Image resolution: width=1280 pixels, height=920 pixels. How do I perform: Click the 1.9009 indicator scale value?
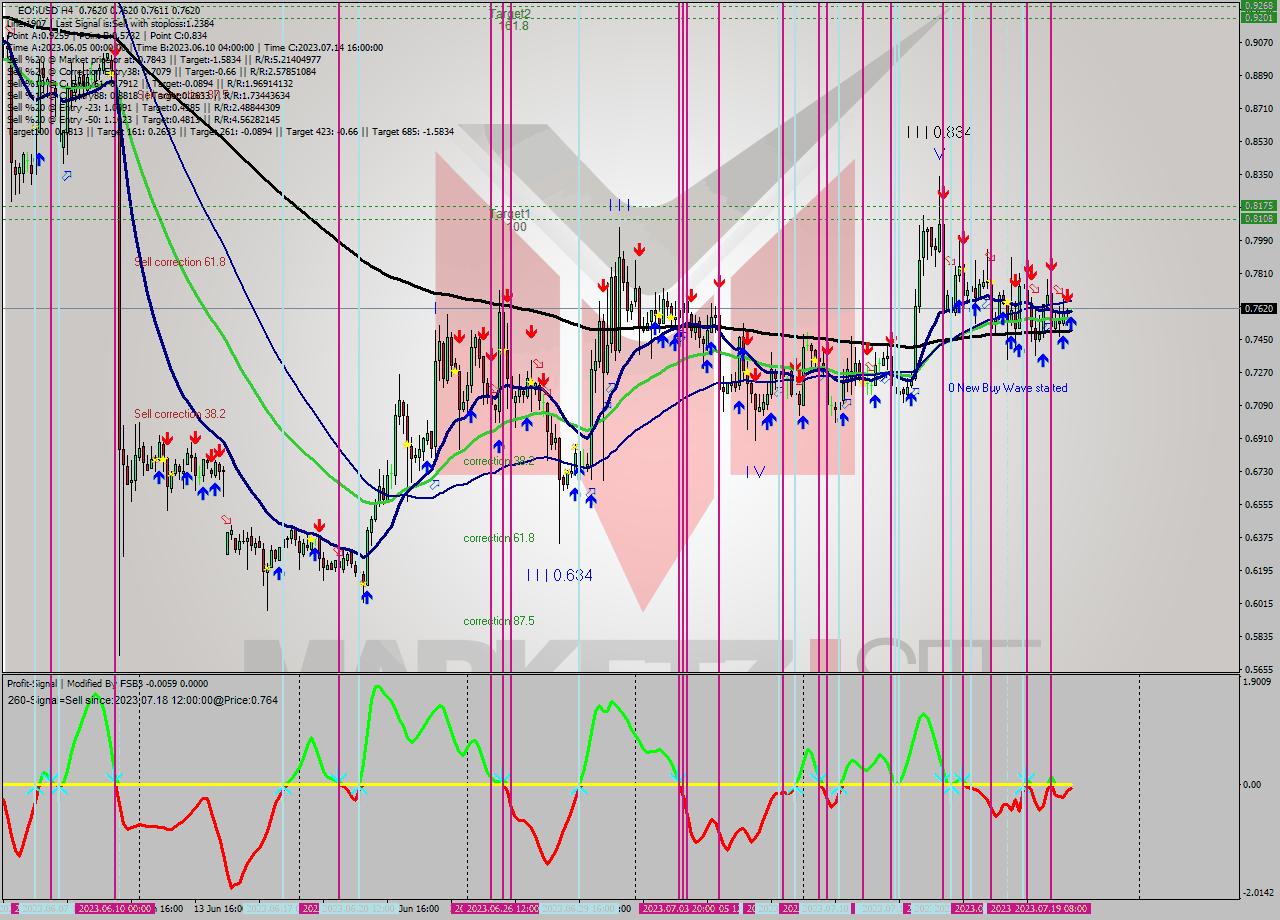[x=1259, y=681]
